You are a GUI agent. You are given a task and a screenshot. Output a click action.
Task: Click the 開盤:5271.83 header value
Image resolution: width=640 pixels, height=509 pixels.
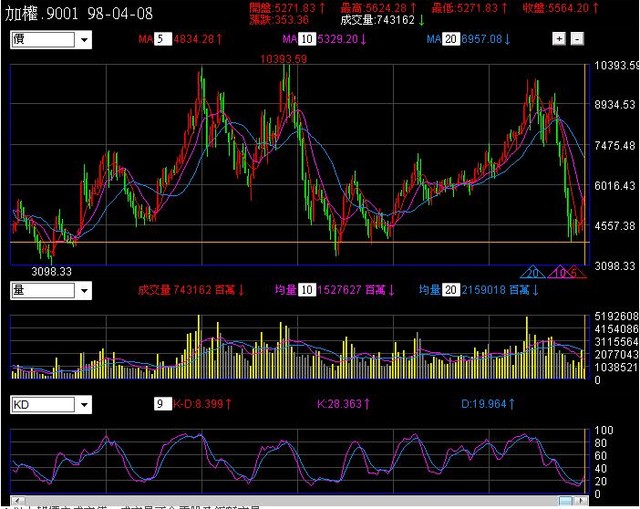[287, 8]
